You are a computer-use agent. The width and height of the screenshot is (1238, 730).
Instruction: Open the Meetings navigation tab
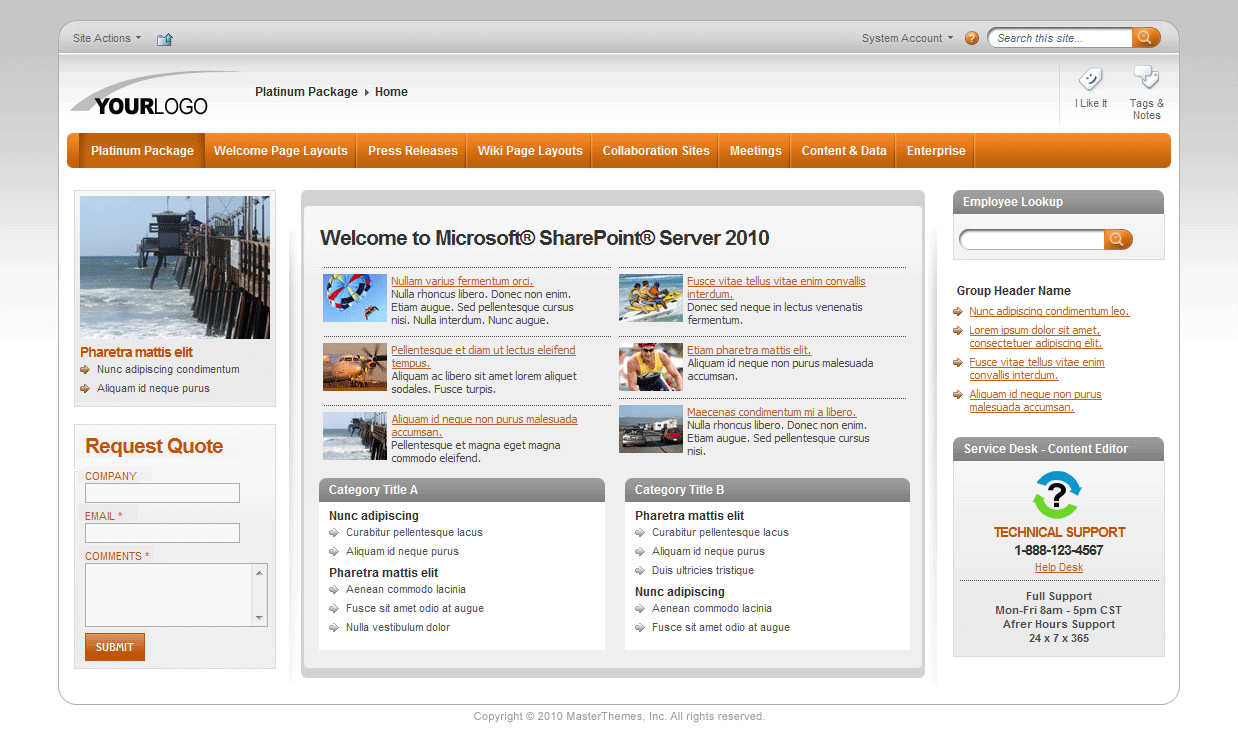[x=754, y=150]
